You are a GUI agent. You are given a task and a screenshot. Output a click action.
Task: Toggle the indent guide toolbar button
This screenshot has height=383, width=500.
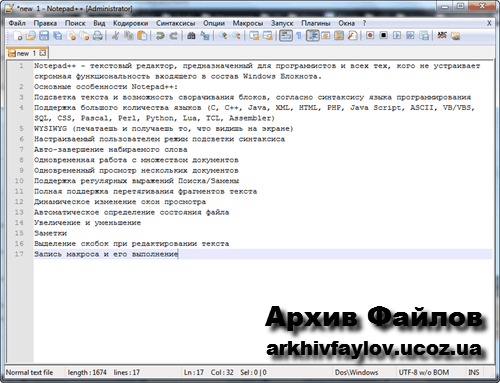tap(312, 36)
